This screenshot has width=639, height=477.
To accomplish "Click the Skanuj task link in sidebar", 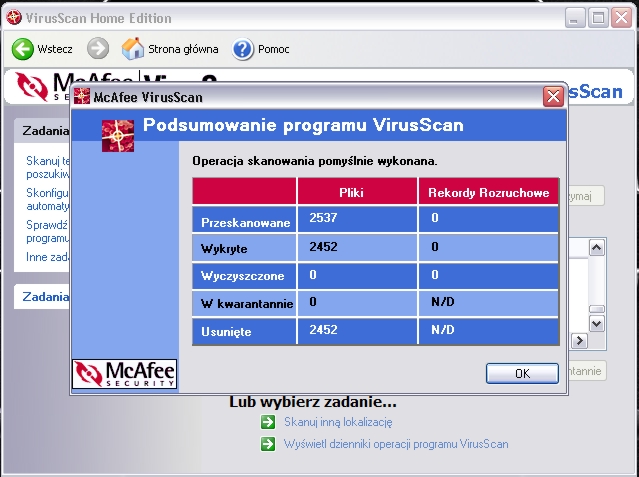I will (48, 168).
